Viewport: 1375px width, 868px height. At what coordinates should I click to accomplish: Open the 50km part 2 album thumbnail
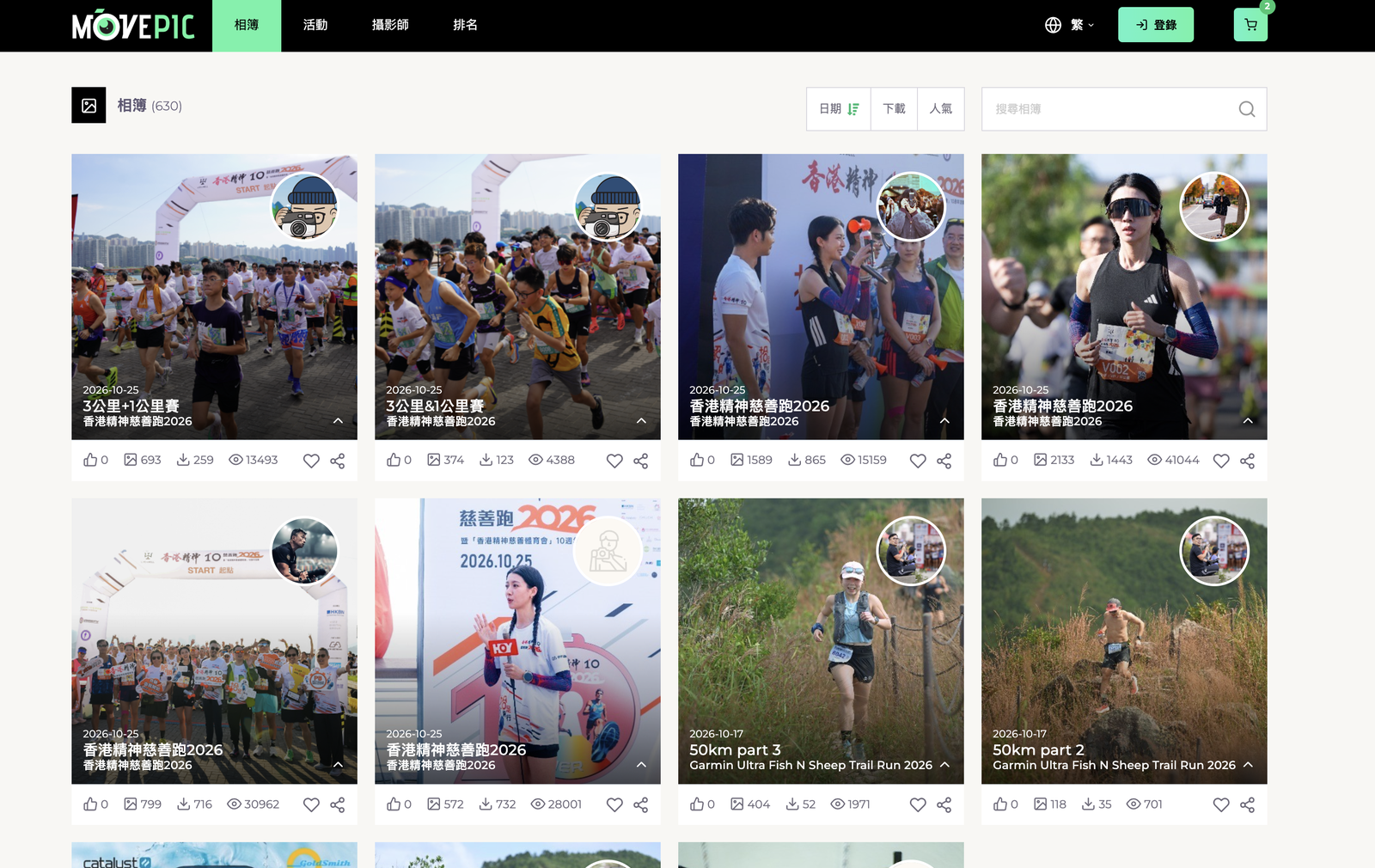click(x=1124, y=641)
